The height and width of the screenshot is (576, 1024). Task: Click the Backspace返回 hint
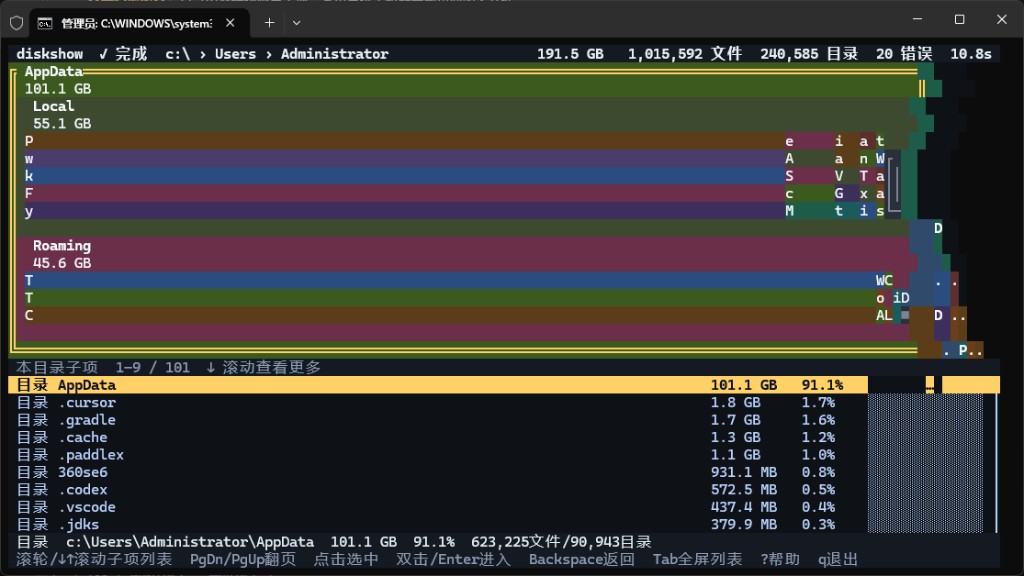tap(581, 559)
